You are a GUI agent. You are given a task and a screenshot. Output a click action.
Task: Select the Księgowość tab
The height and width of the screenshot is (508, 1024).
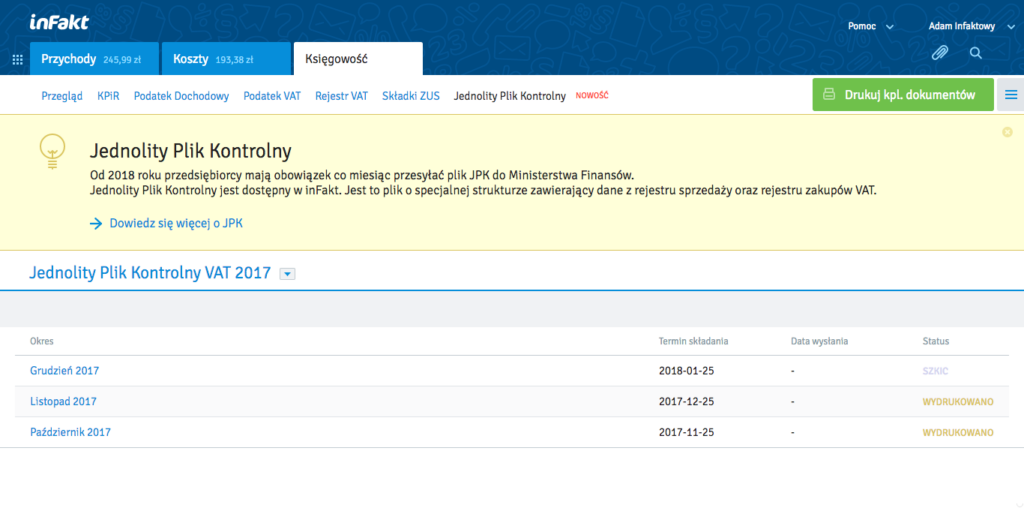(x=358, y=59)
